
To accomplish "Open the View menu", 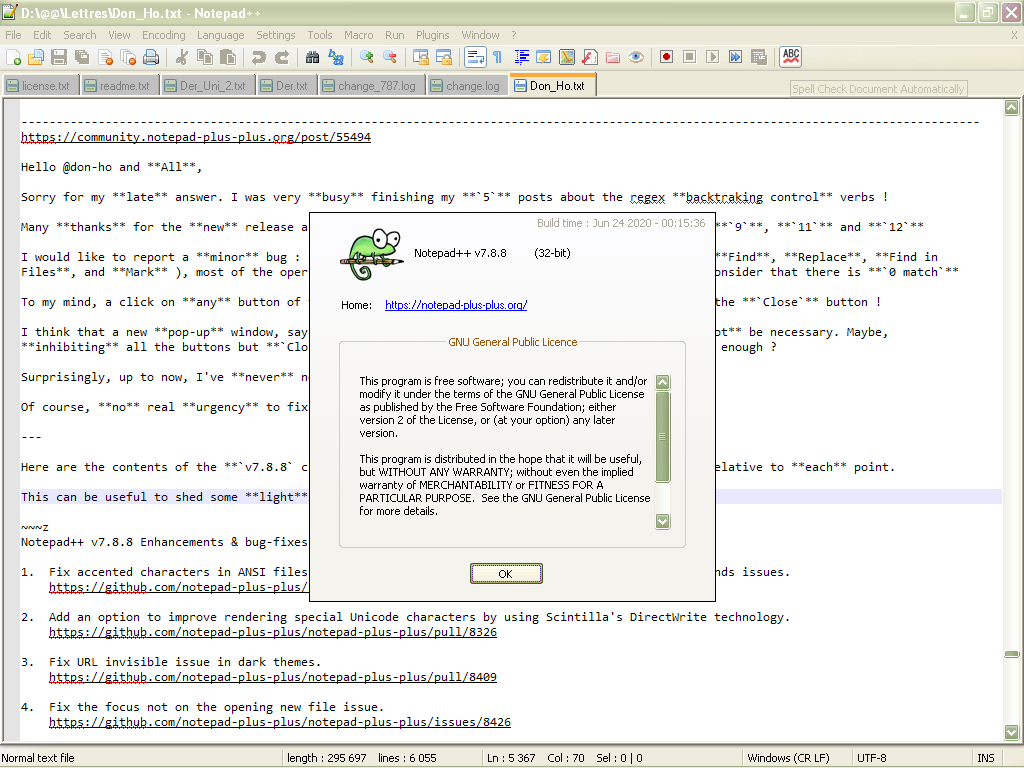I will click(119, 35).
